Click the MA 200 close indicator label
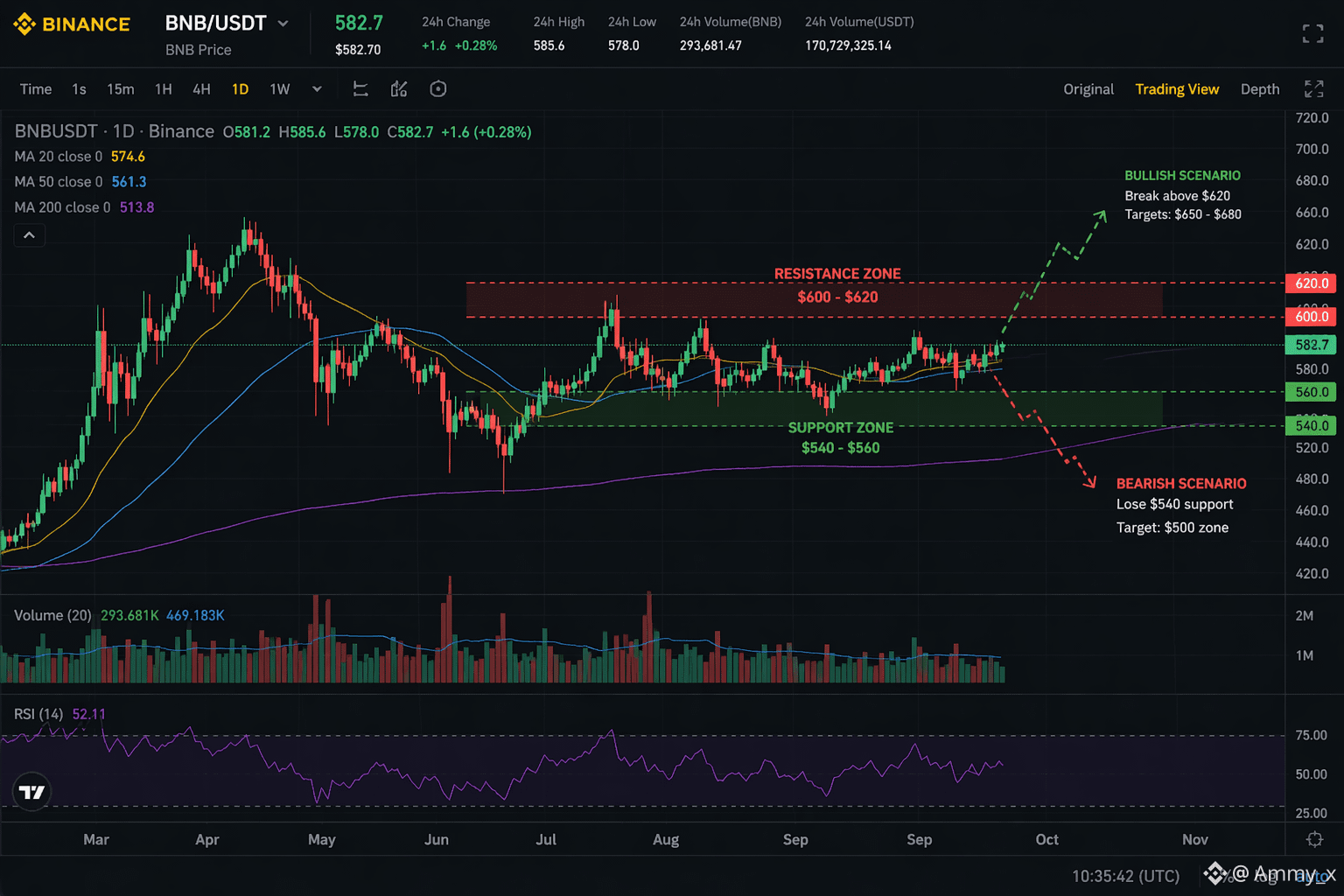This screenshot has width=1344, height=896. point(62,207)
